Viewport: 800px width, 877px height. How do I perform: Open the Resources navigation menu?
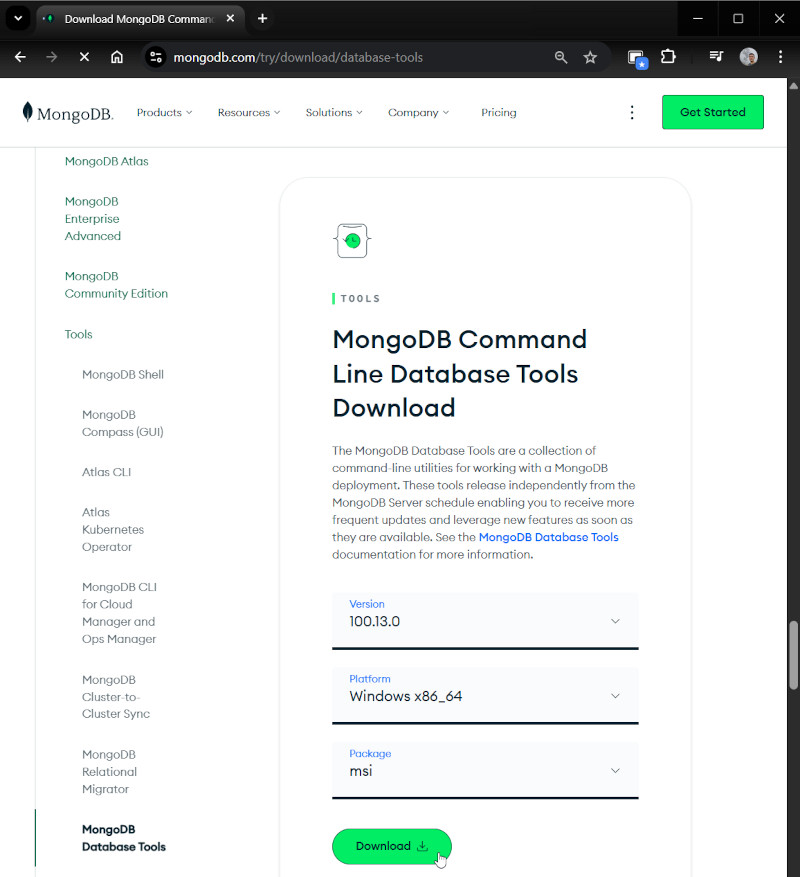coord(249,113)
